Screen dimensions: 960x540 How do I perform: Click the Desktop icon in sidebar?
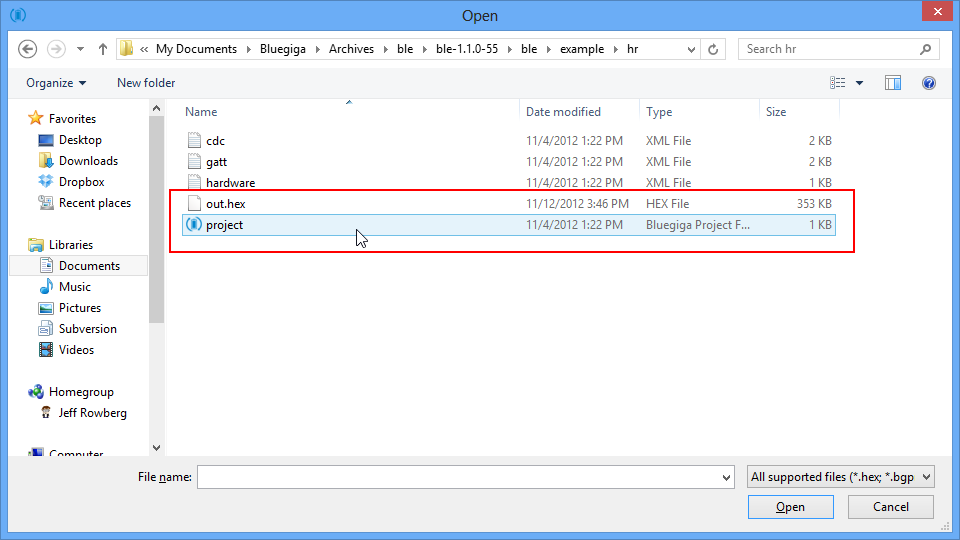point(46,140)
